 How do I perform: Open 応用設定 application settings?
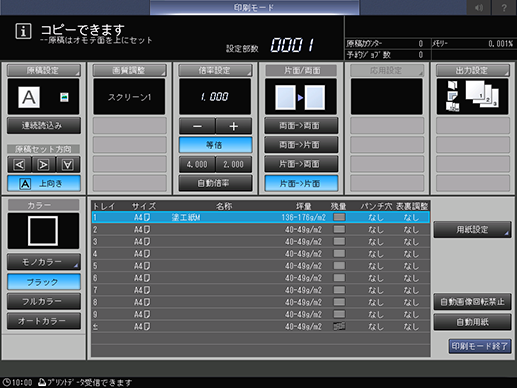point(387,70)
